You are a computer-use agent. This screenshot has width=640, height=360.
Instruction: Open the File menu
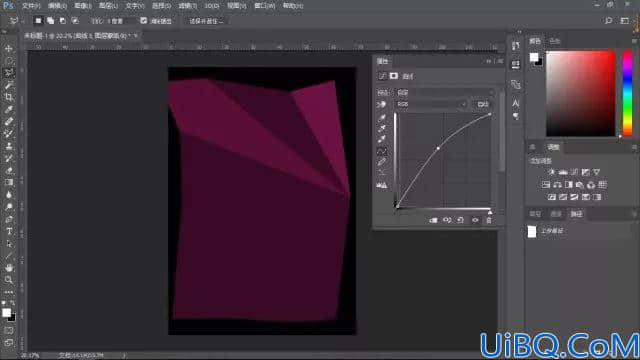pyautogui.click(x=31, y=6)
